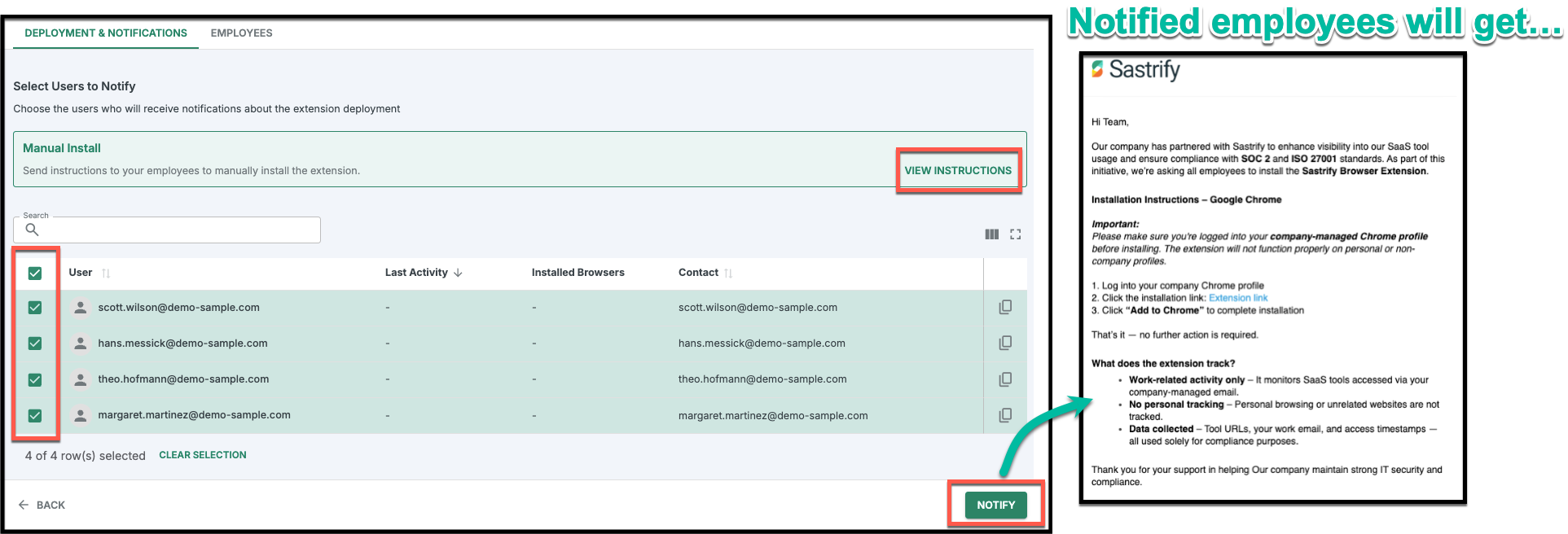Switch to the Employees tab
Image resolution: width=1568 pixels, height=534 pixels.
coord(241,33)
